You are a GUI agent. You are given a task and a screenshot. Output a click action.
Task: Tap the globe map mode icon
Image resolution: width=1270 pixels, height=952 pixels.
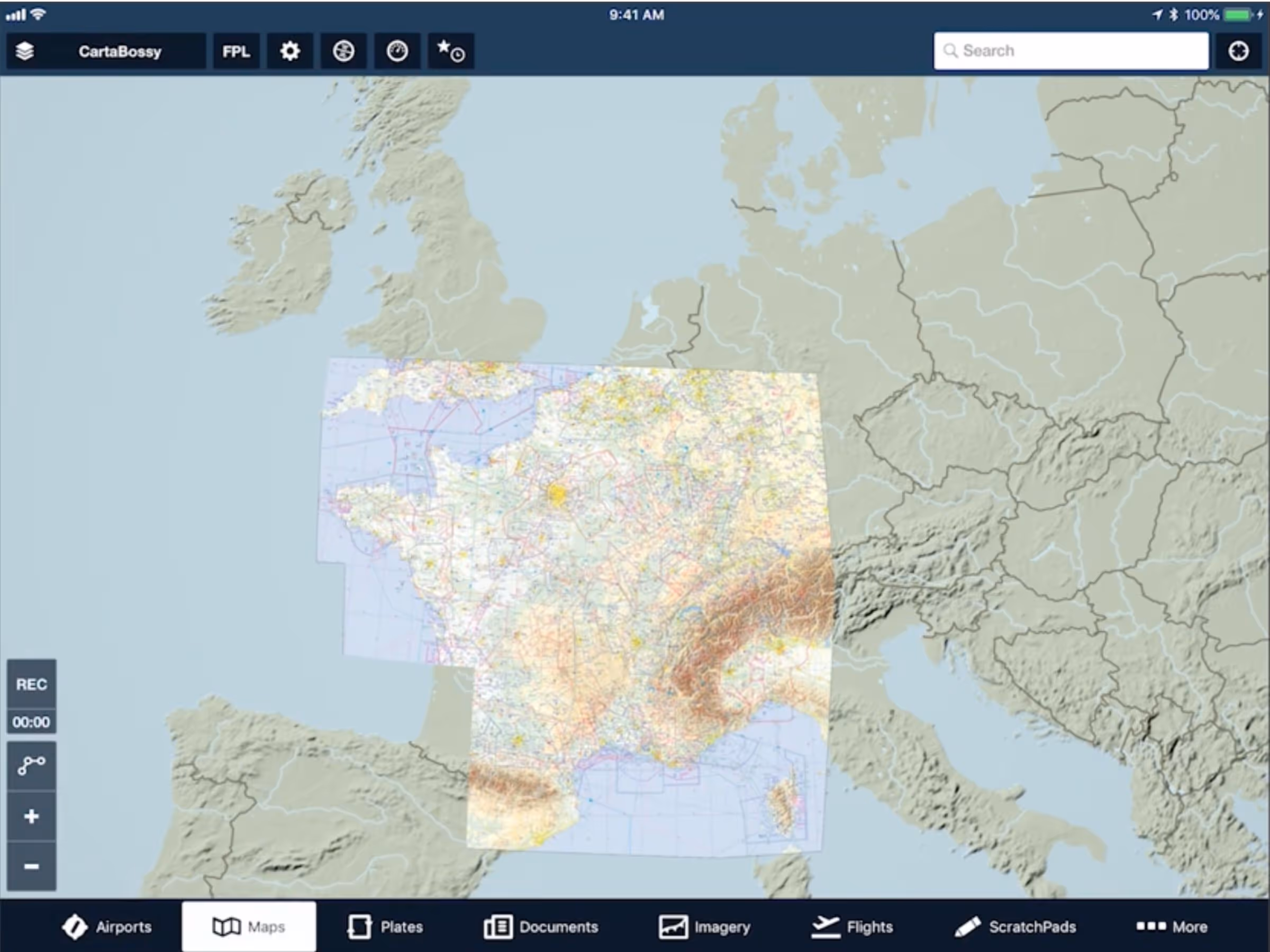[343, 52]
